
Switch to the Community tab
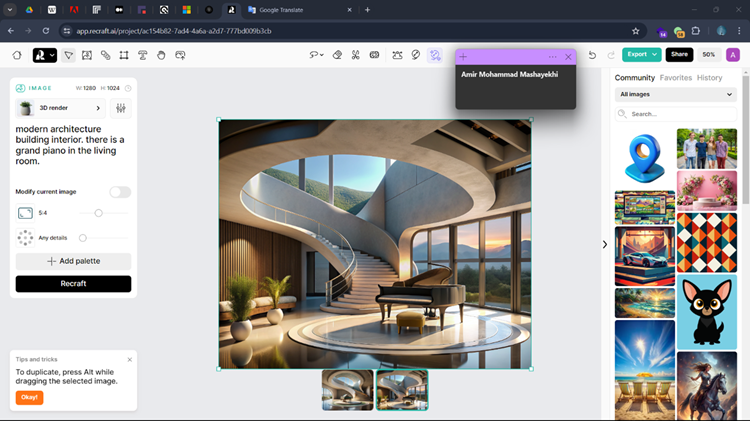634,78
